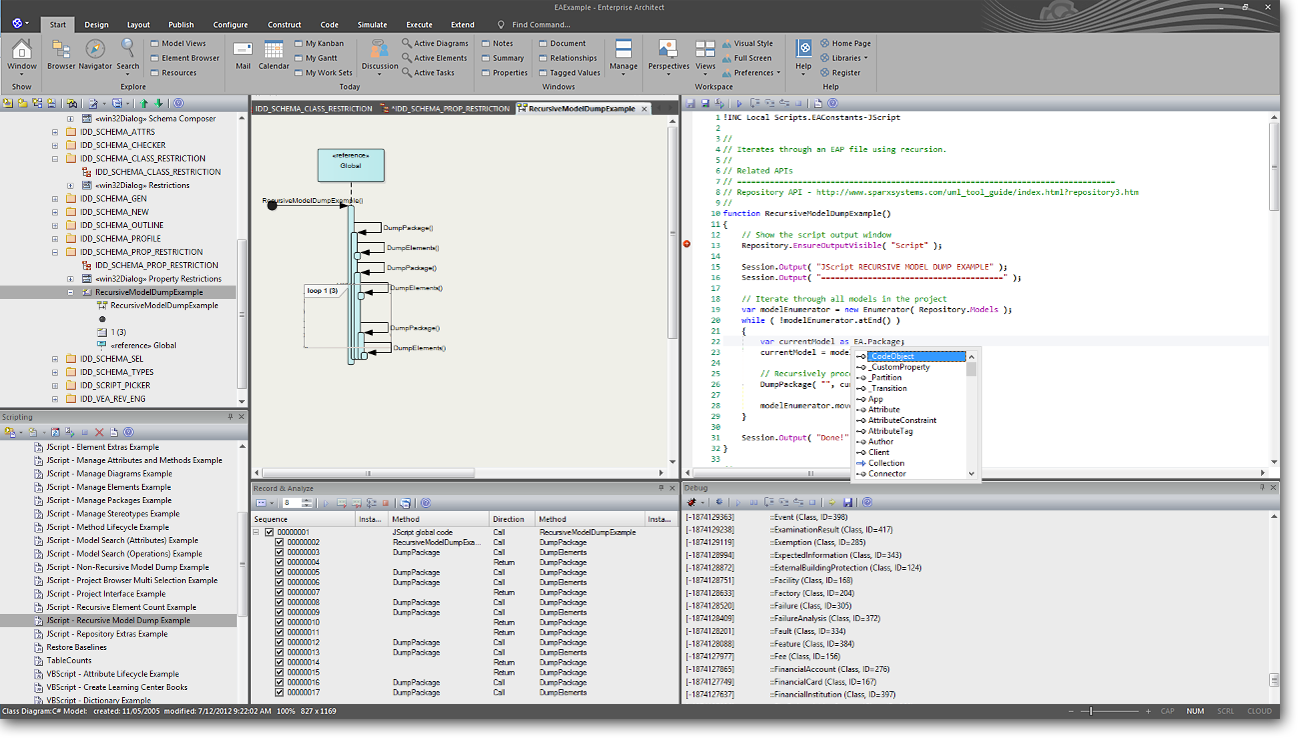1310x750 pixels.
Task: Click Home Page in Help group
Action: click(850, 44)
